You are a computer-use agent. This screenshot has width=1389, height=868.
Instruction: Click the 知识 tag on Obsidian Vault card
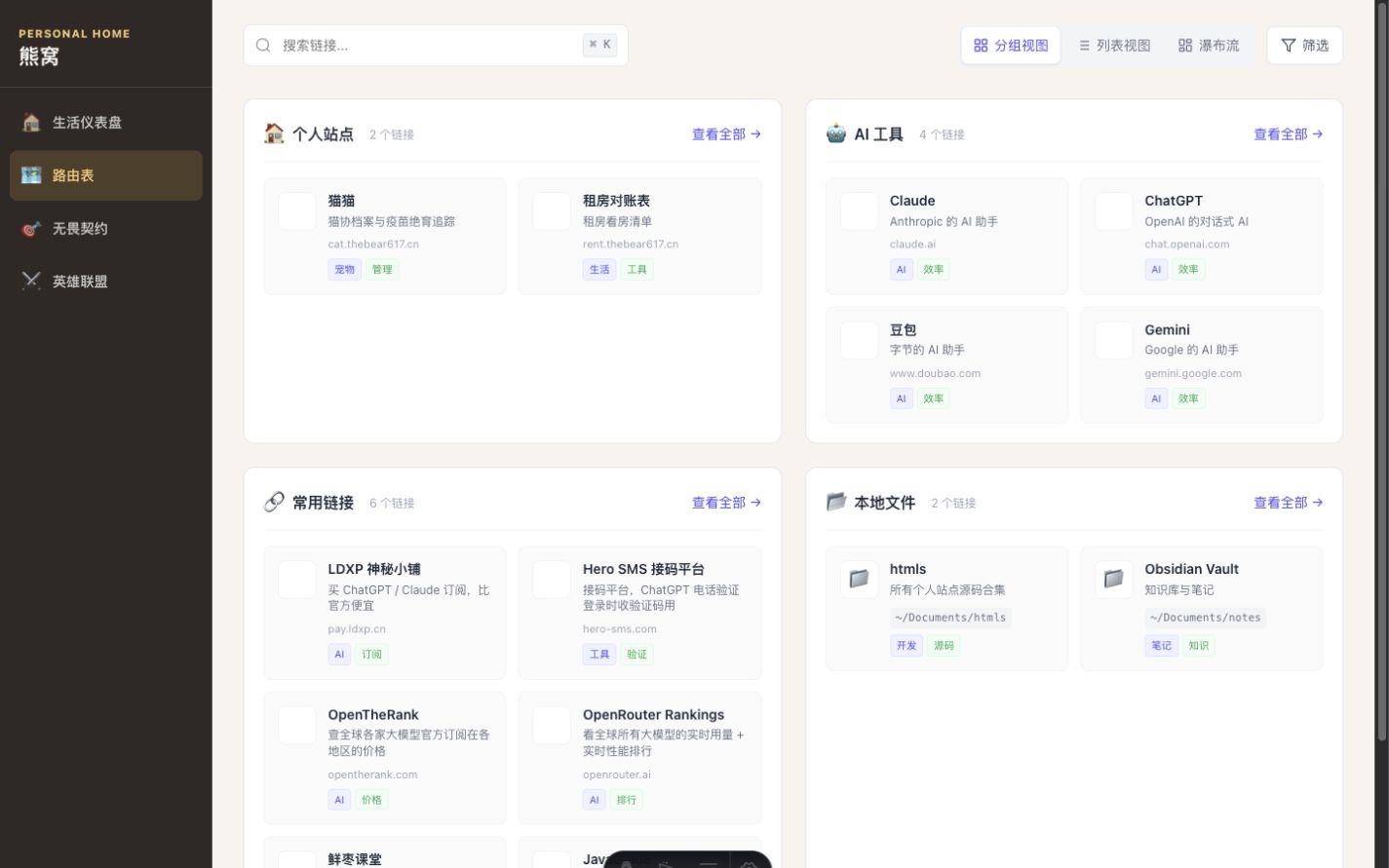click(x=1199, y=645)
